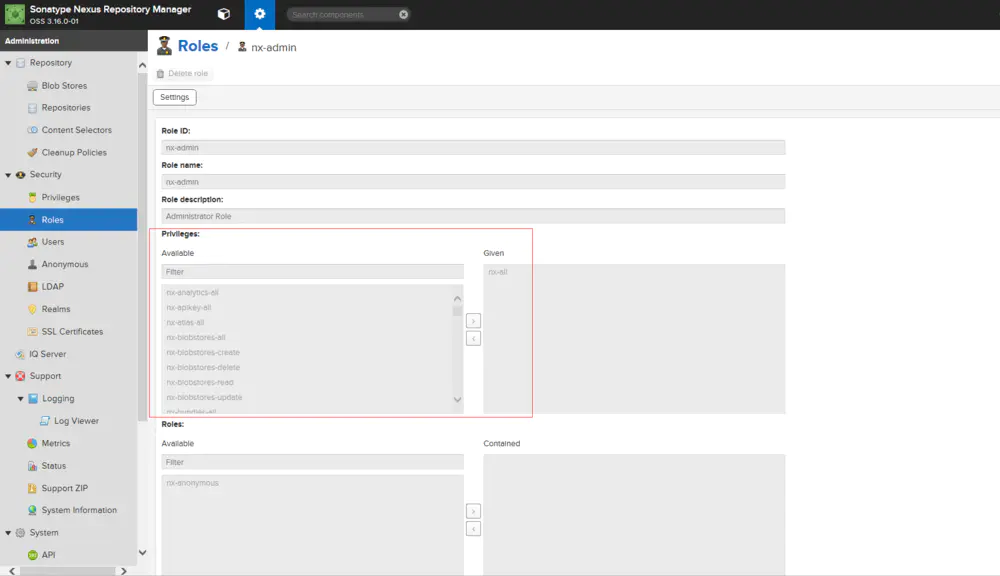The height and width of the screenshot is (576, 1000).
Task: Add selected privilege to Given list
Action: tap(473, 320)
